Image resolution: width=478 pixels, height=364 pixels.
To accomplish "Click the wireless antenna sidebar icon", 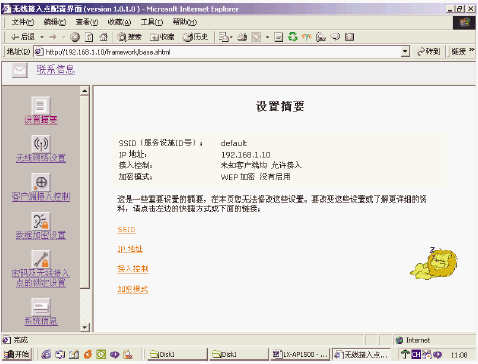I will (x=41, y=144).
